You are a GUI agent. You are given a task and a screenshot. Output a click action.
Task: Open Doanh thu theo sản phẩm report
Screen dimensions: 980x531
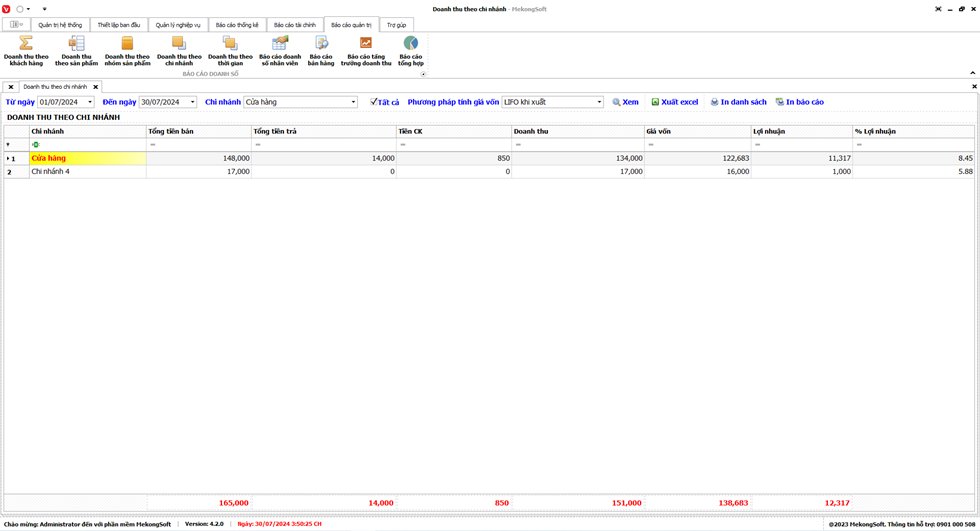76,51
